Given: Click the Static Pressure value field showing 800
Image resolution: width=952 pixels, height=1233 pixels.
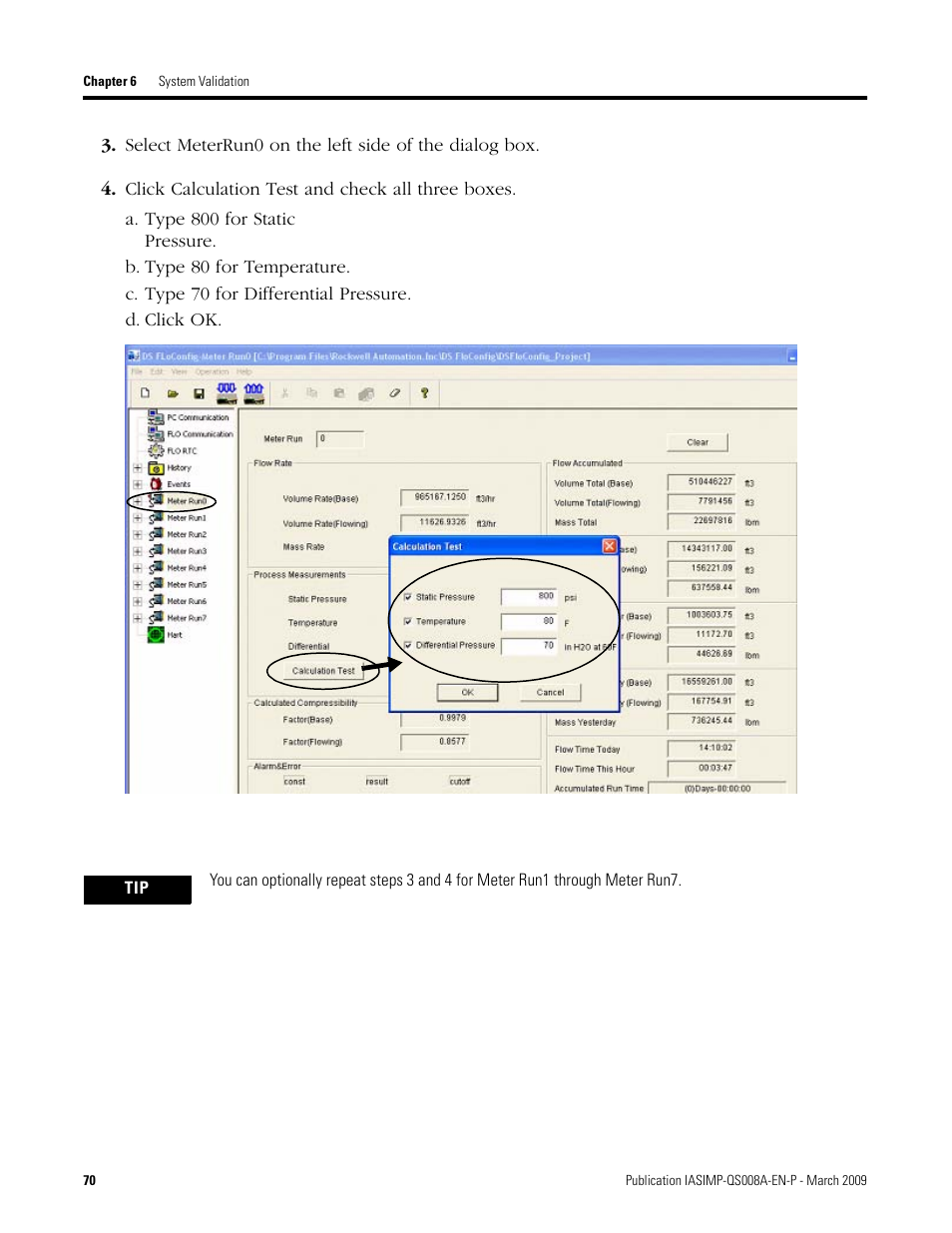Looking at the screenshot, I should pyautogui.click(x=529, y=596).
